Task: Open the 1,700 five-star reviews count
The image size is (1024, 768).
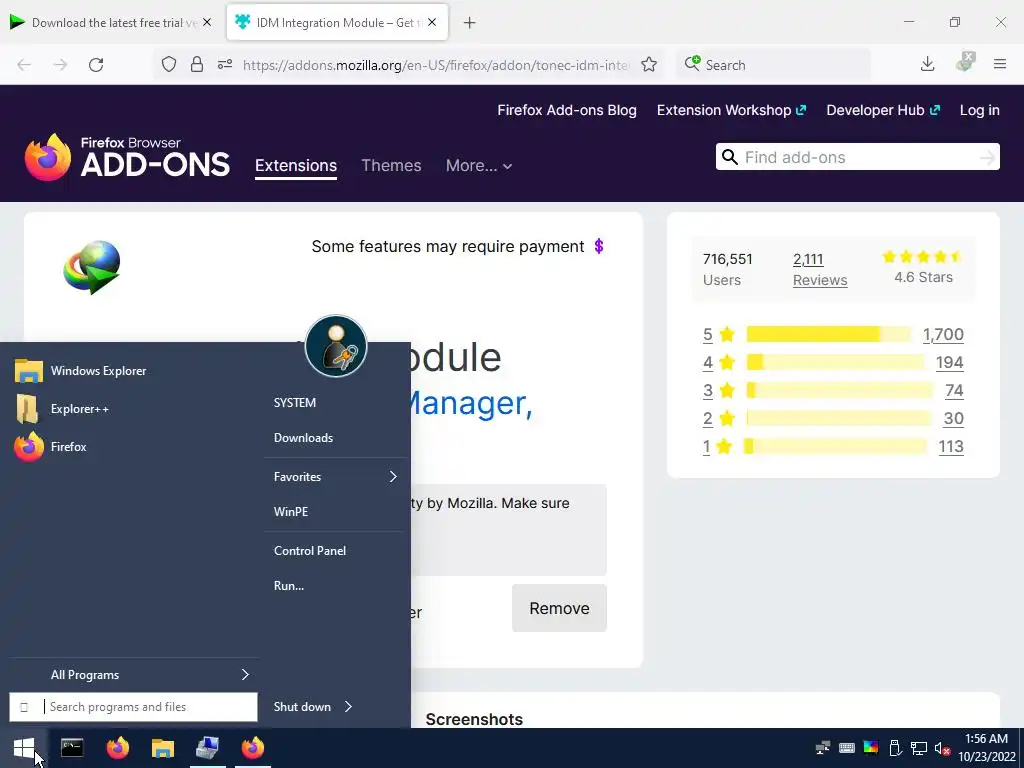Action: (x=943, y=334)
